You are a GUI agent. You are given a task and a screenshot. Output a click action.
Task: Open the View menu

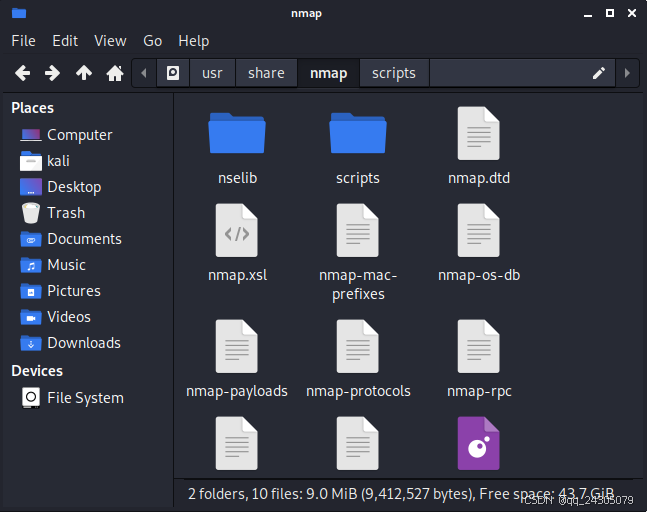click(110, 41)
